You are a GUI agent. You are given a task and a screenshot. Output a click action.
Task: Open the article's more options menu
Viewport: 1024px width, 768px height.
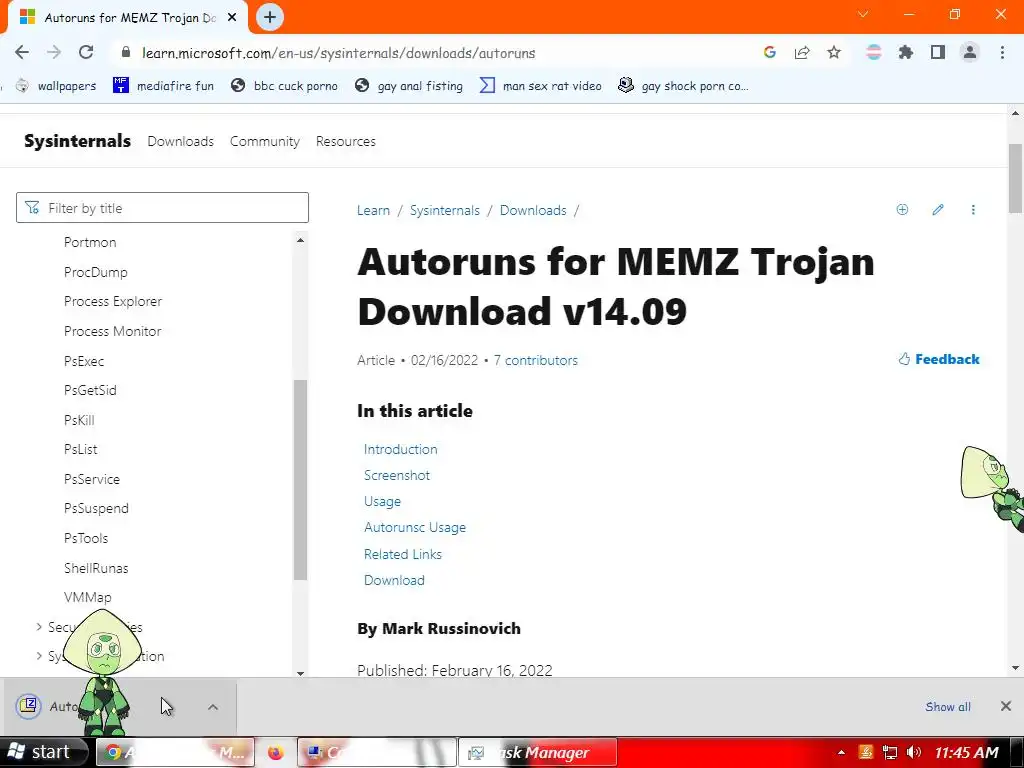coord(973,210)
